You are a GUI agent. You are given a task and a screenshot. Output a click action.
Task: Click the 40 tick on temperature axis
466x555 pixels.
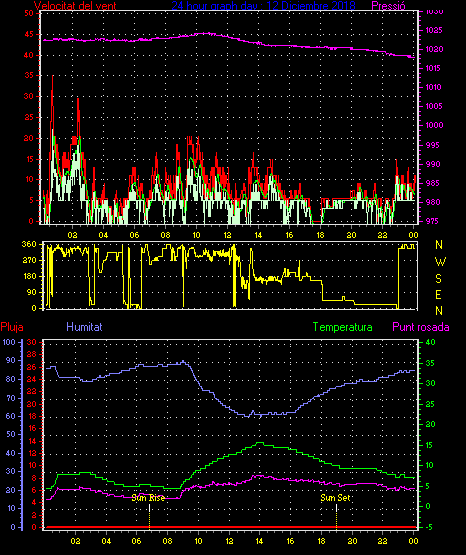click(x=430, y=342)
